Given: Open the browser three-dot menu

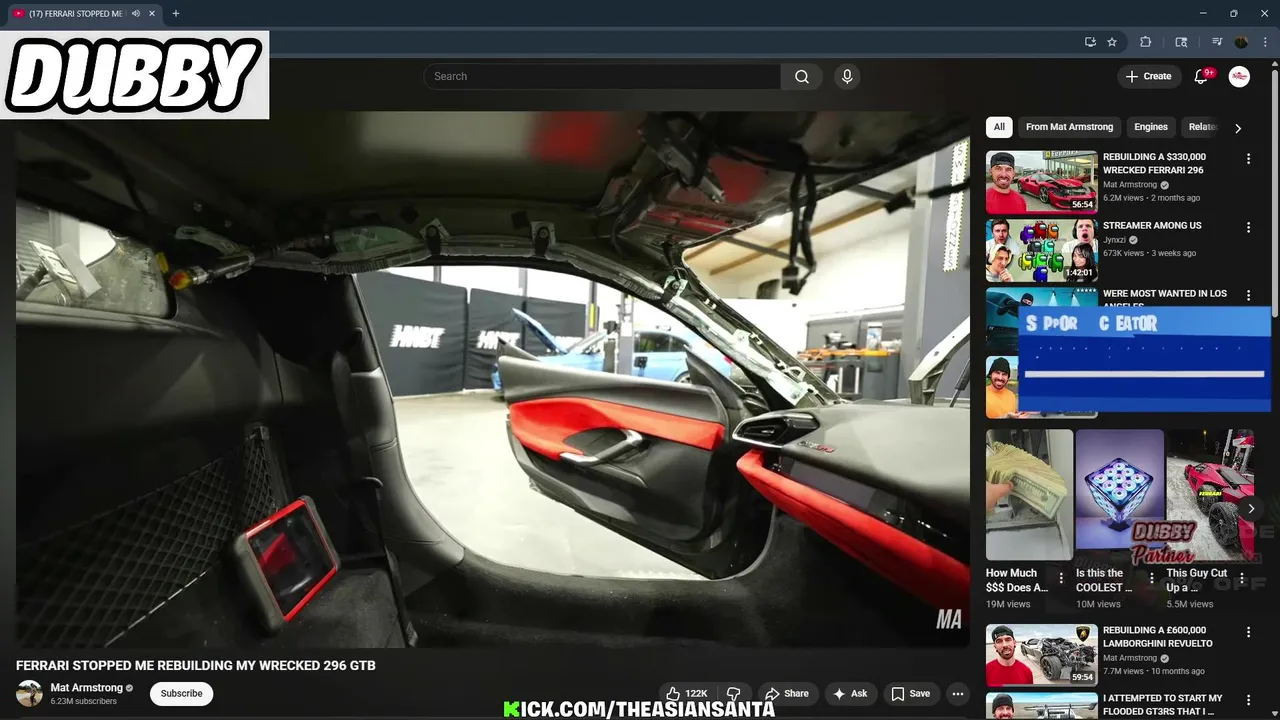Looking at the screenshot, I should (1266, 42).
